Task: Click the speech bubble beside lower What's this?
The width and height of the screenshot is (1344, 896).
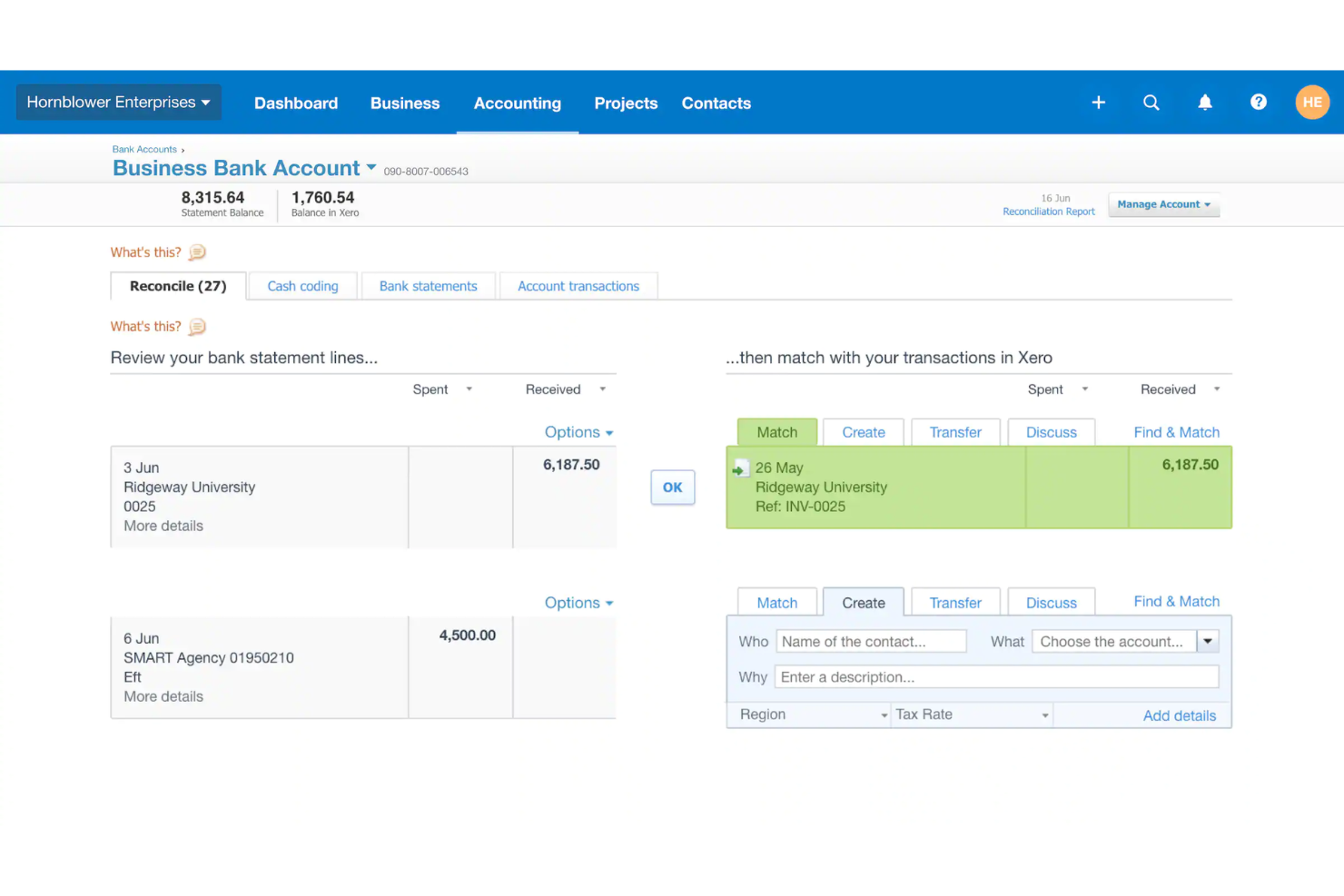Action: tap(197, 326)
